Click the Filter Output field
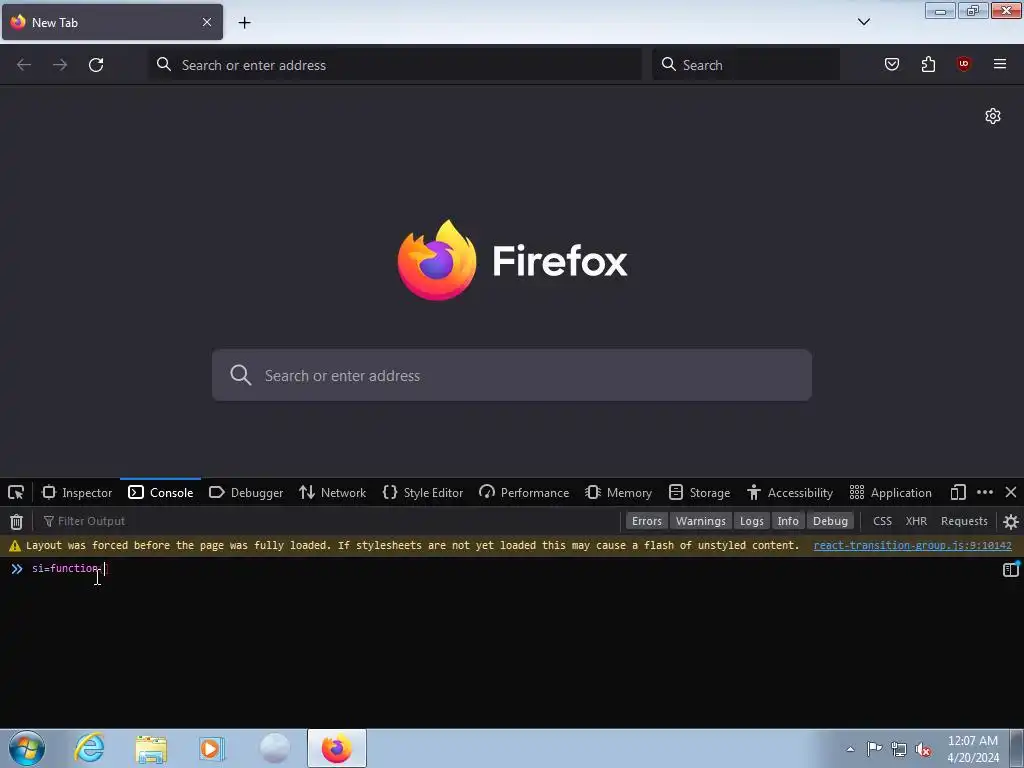This screenshot has width=1024, height=768. (x=327, y=521)
